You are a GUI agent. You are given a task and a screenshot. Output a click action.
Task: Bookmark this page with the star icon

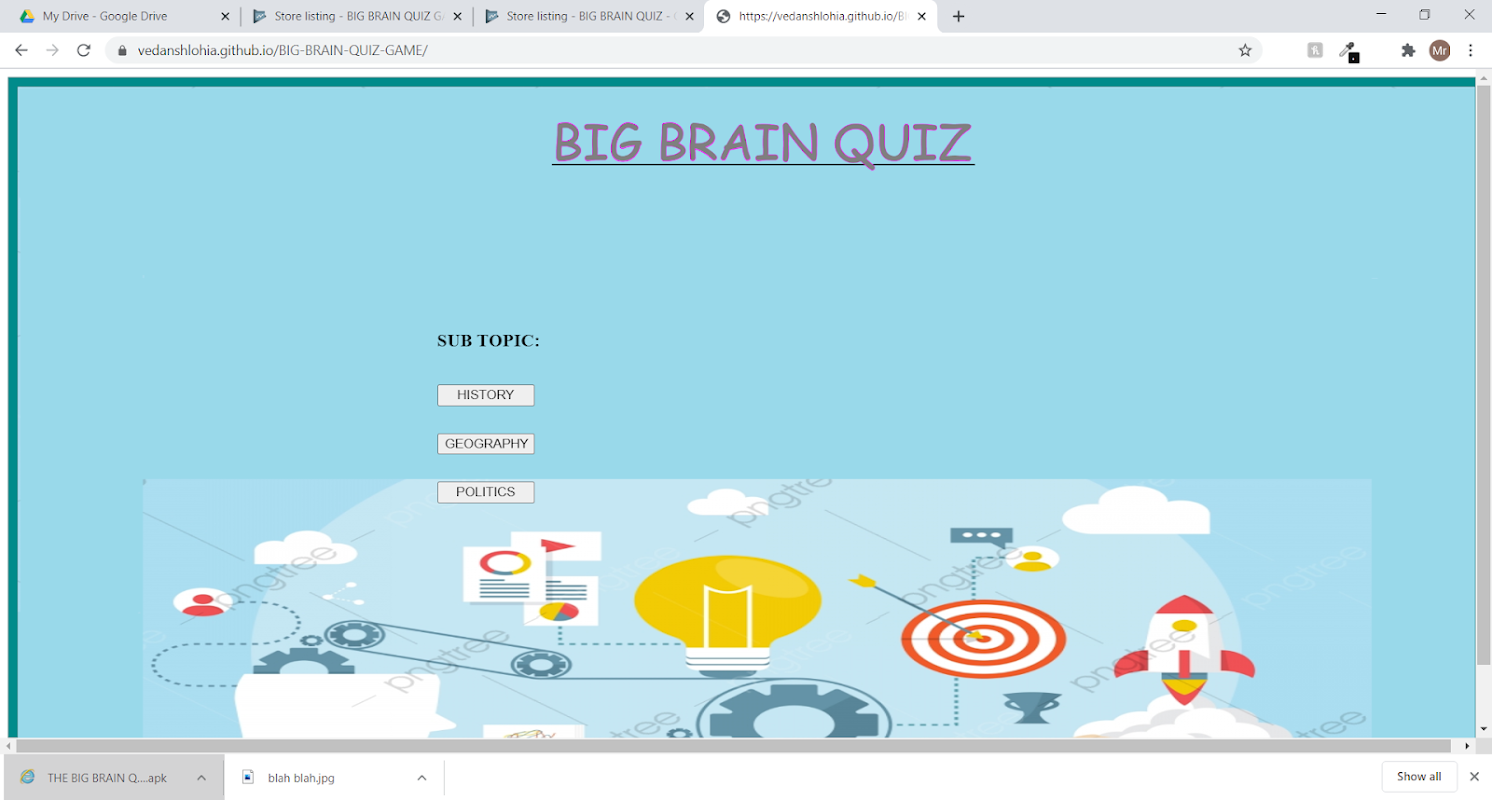pos(1245,50)
